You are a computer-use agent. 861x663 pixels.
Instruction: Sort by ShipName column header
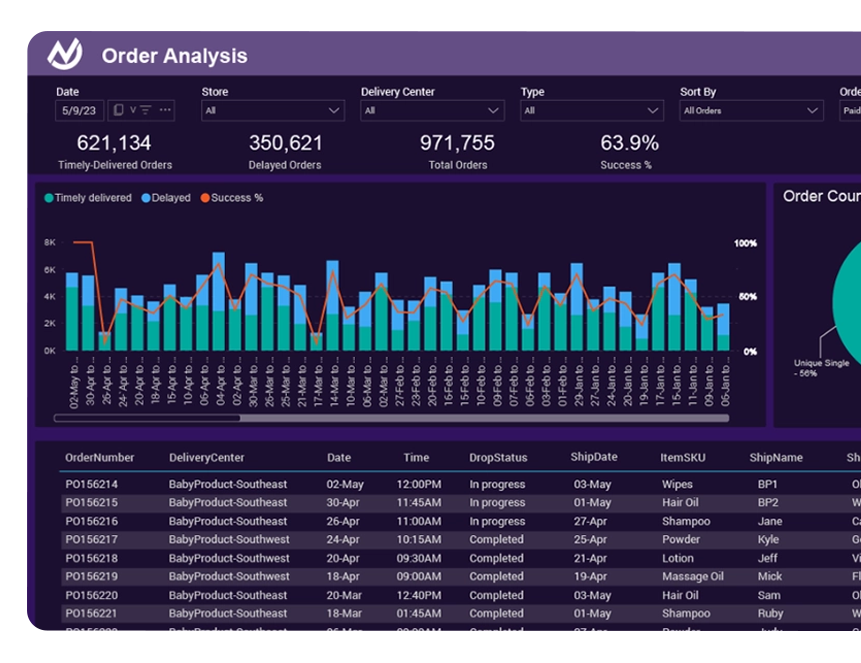(x=776, y=458)
